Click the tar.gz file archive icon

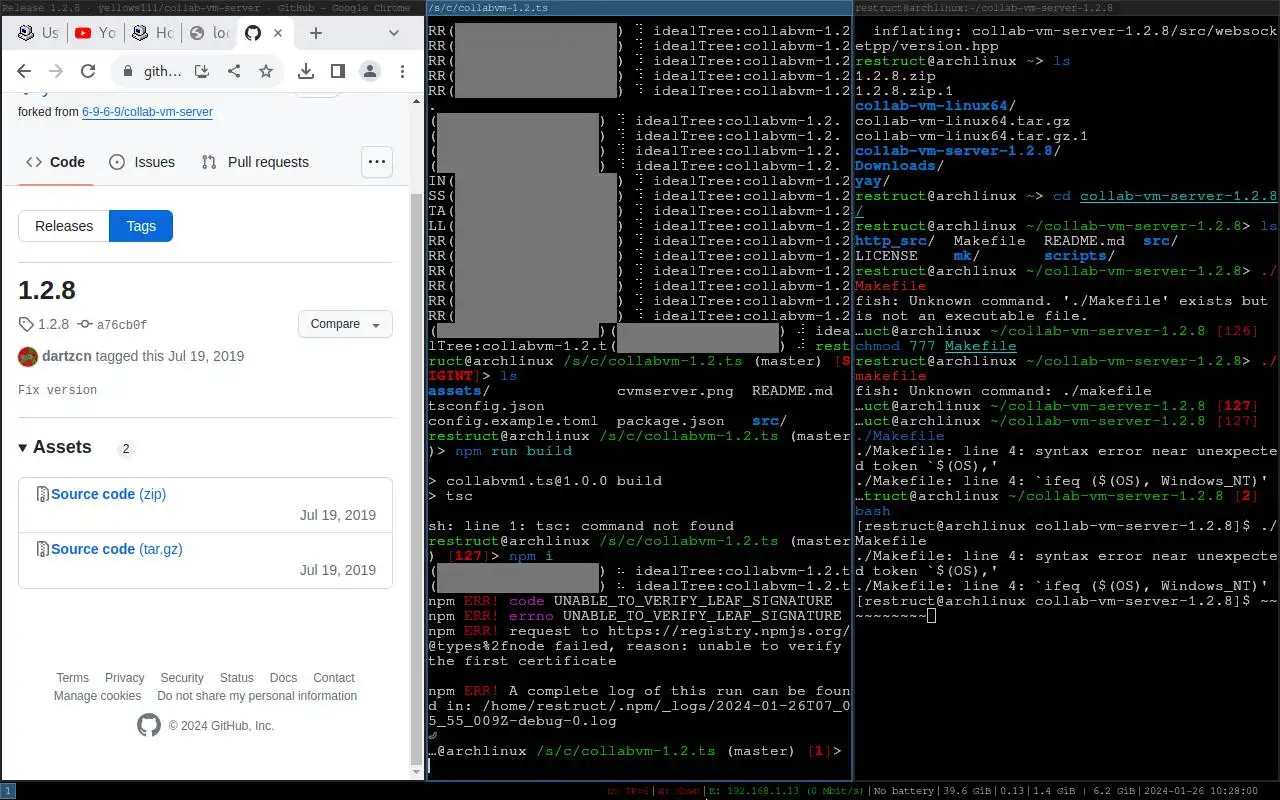coord(43,549)
